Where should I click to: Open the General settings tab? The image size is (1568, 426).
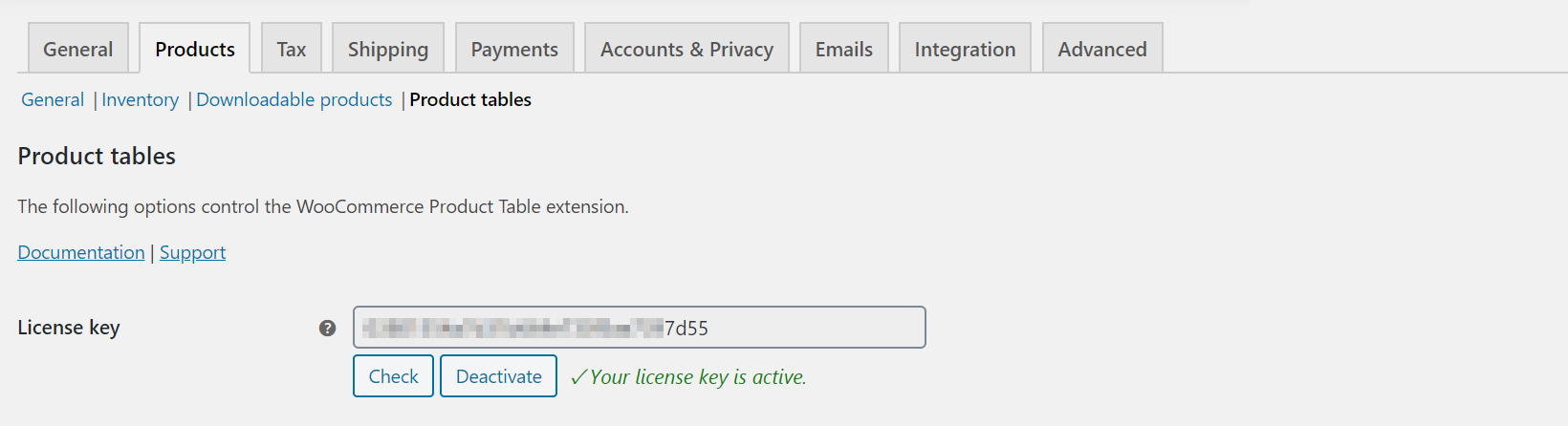77,49
